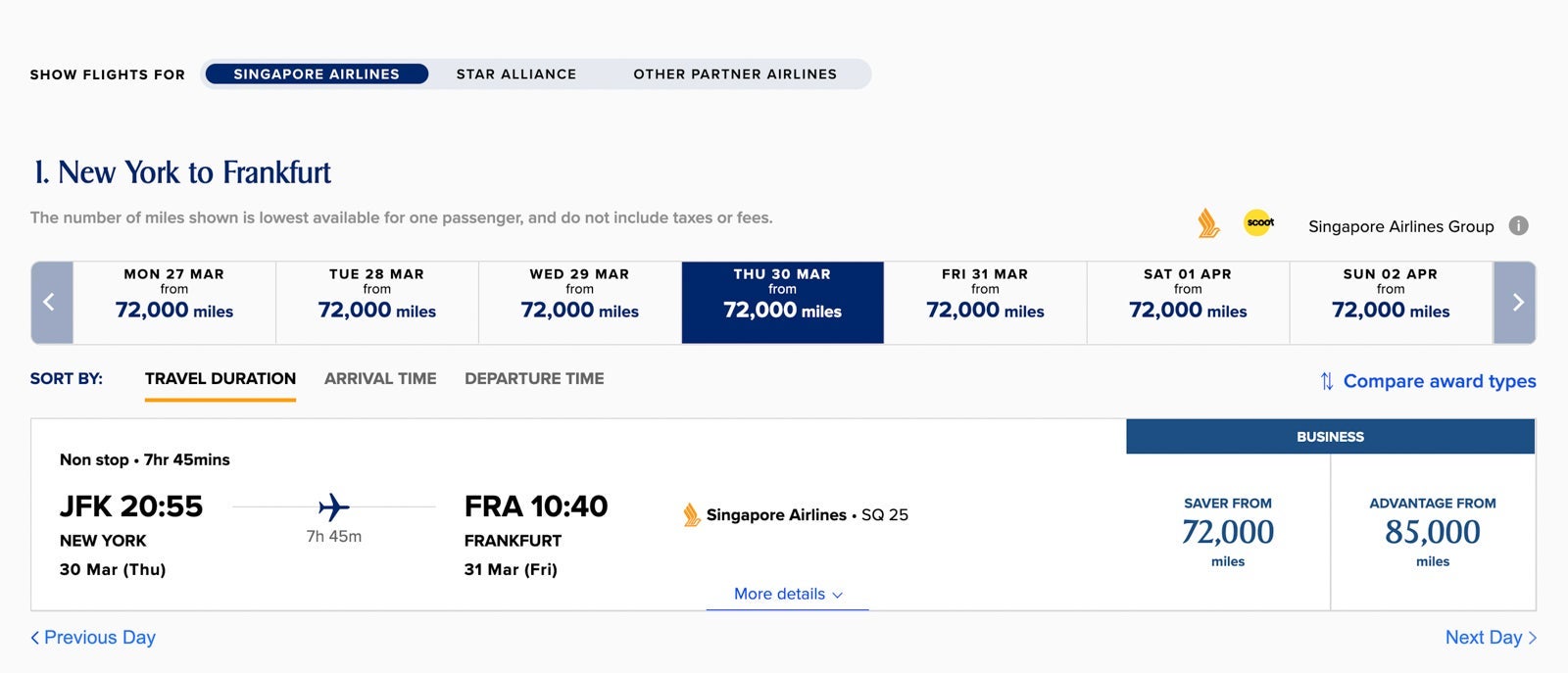Switch sorting to Arrival Time
This screenshot has height=673, width=1568.
380,378
